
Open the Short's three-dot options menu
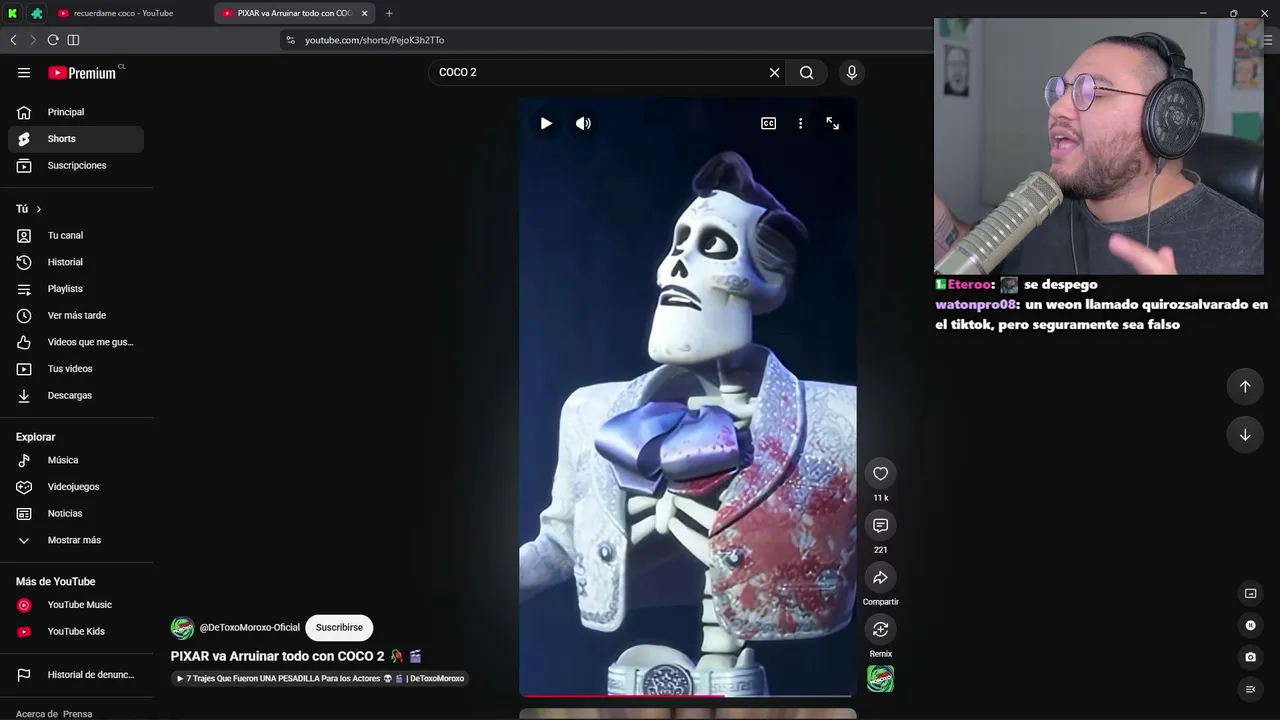point(800,123)
